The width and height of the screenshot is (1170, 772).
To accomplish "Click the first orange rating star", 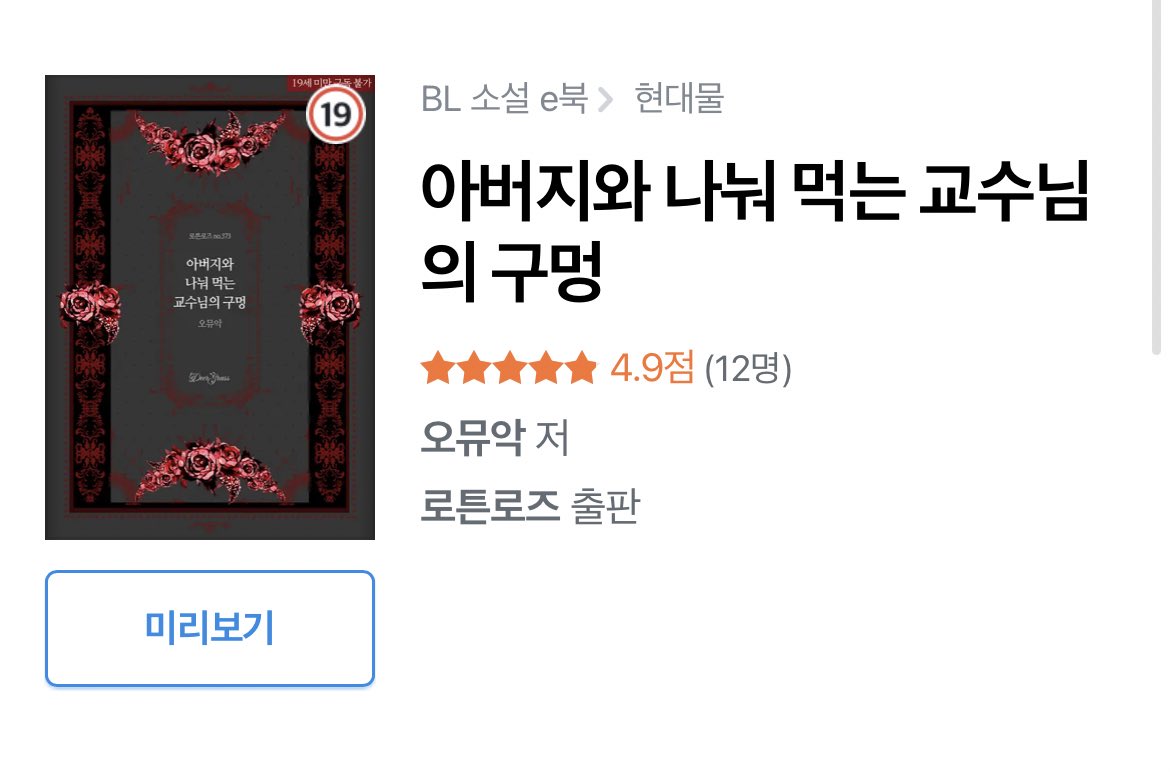I will point(438,368).
